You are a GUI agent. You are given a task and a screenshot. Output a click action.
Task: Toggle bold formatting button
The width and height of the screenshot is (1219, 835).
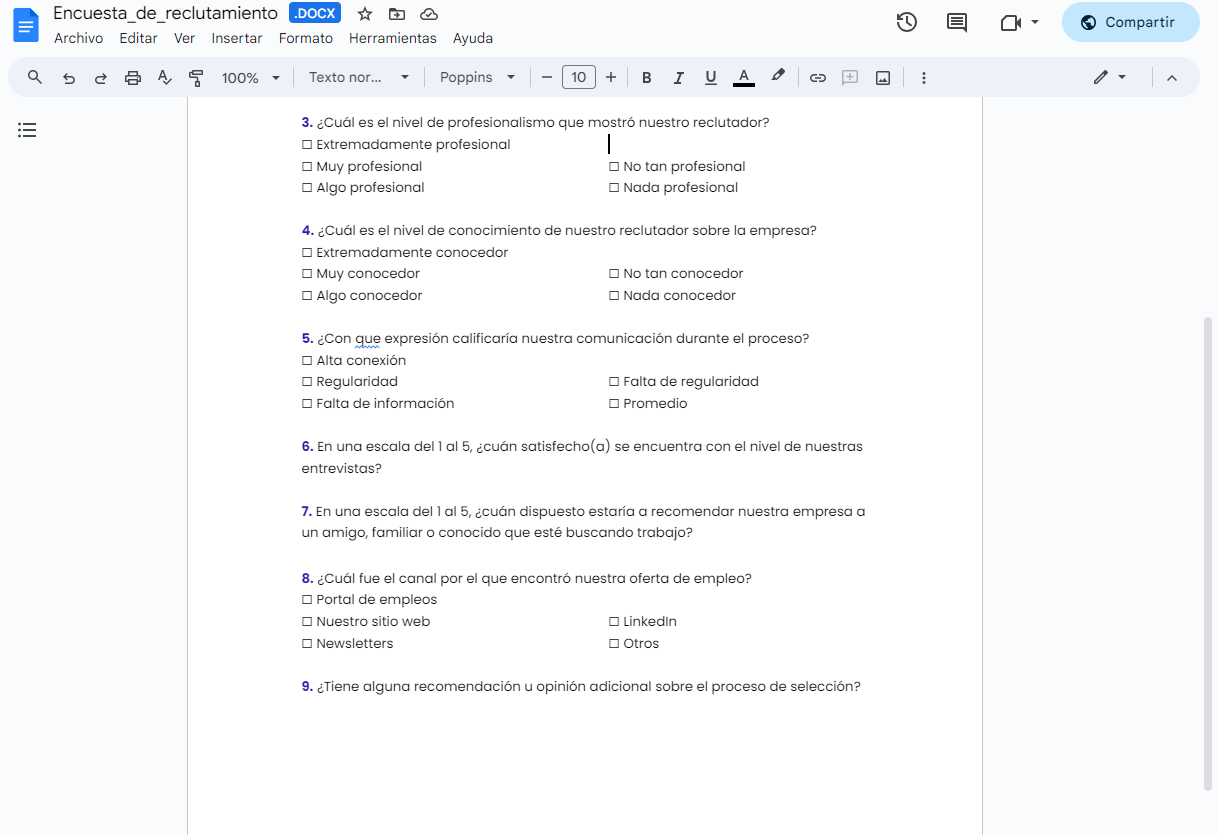pyautogui.click(x=646, y=78)
